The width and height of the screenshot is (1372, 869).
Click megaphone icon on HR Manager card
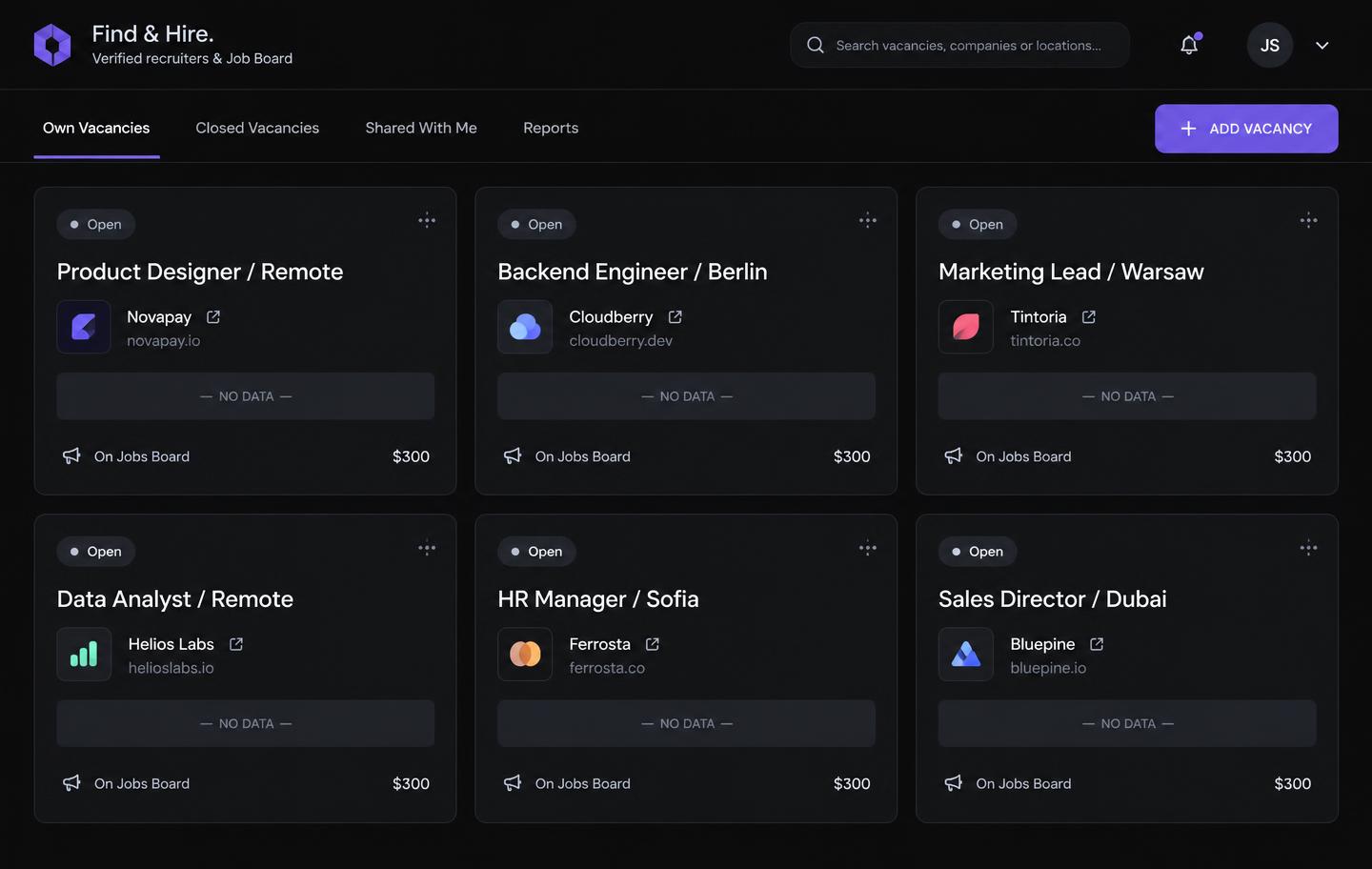(513, 783)
